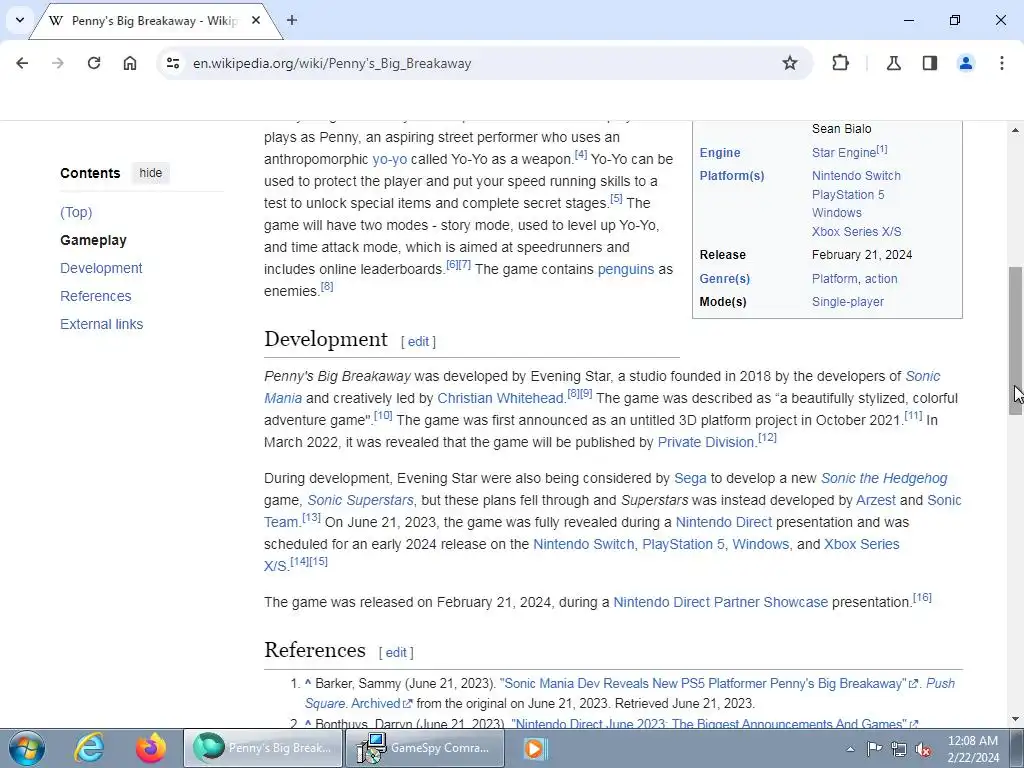This screenshot has height=768, width=1024.
Task: Click citation [16] after release sentence
Action: 922,598
